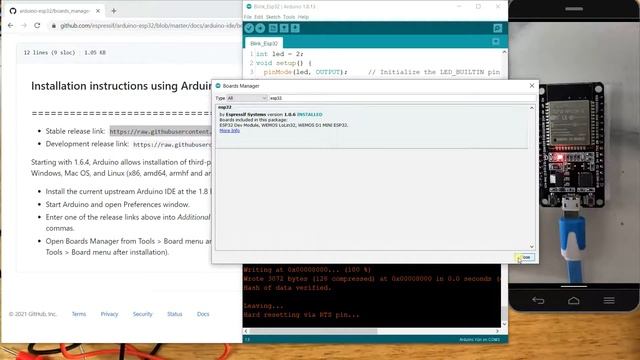
Task: Open the Type filter dropdown in Boards Manager
Action: click(x=247, y=98)
